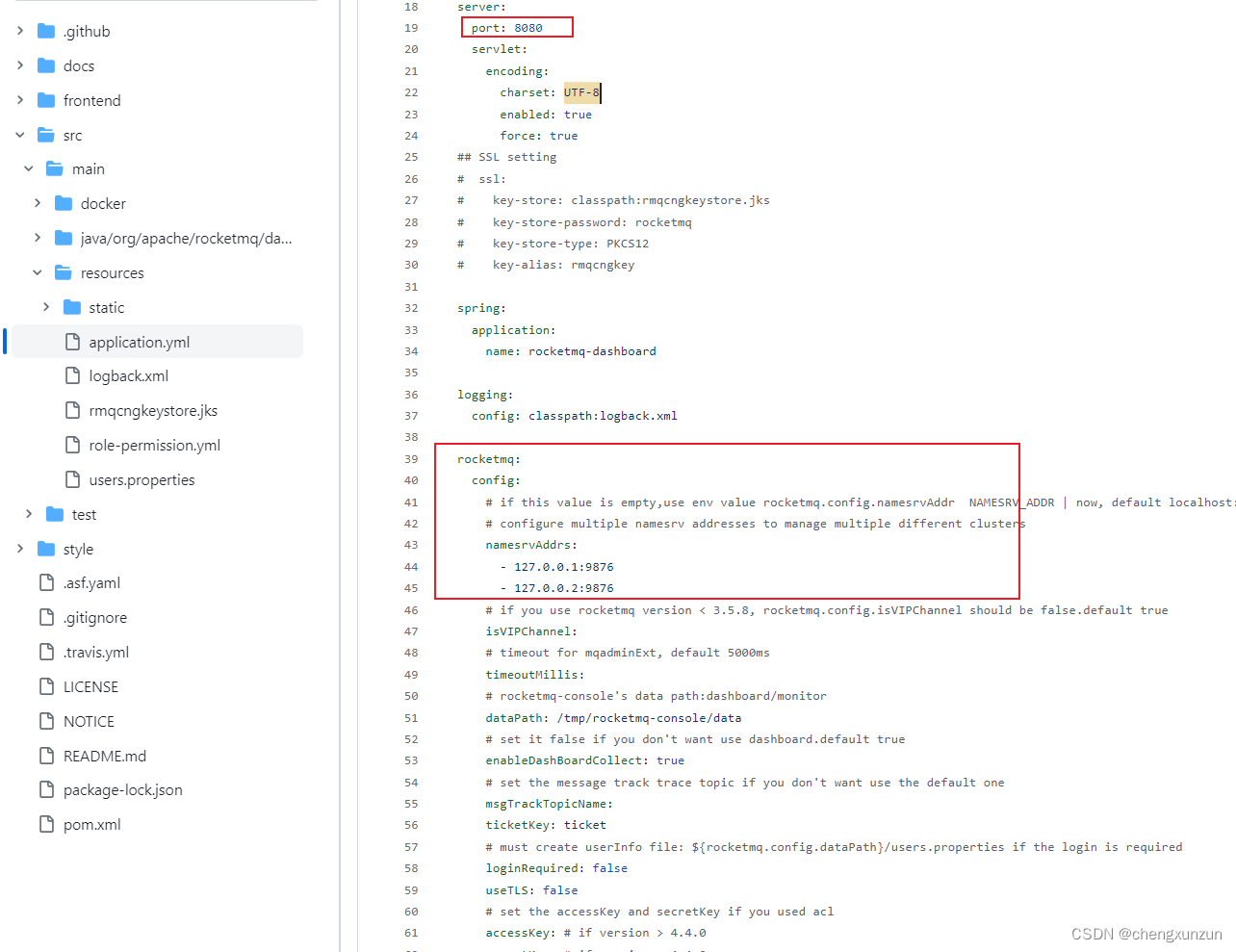
Task: Open the NOTICE file
Action: [x=89, y=722]
